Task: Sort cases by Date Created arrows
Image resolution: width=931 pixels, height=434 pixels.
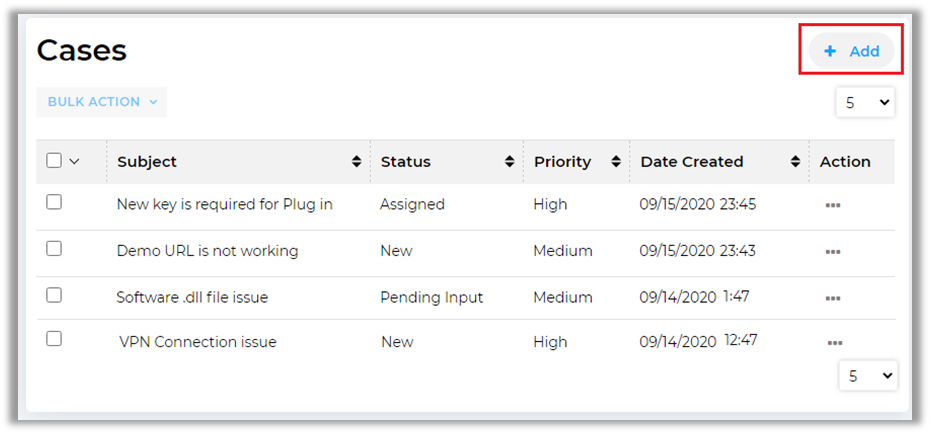Action: coord(795,162)
